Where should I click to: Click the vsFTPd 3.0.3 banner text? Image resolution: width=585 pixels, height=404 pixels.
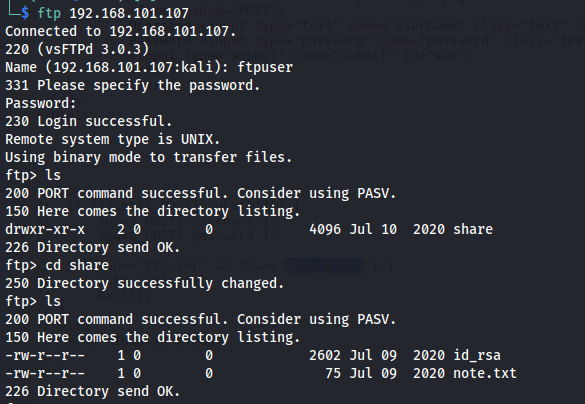pyautogui.click(x=93, y=50)
